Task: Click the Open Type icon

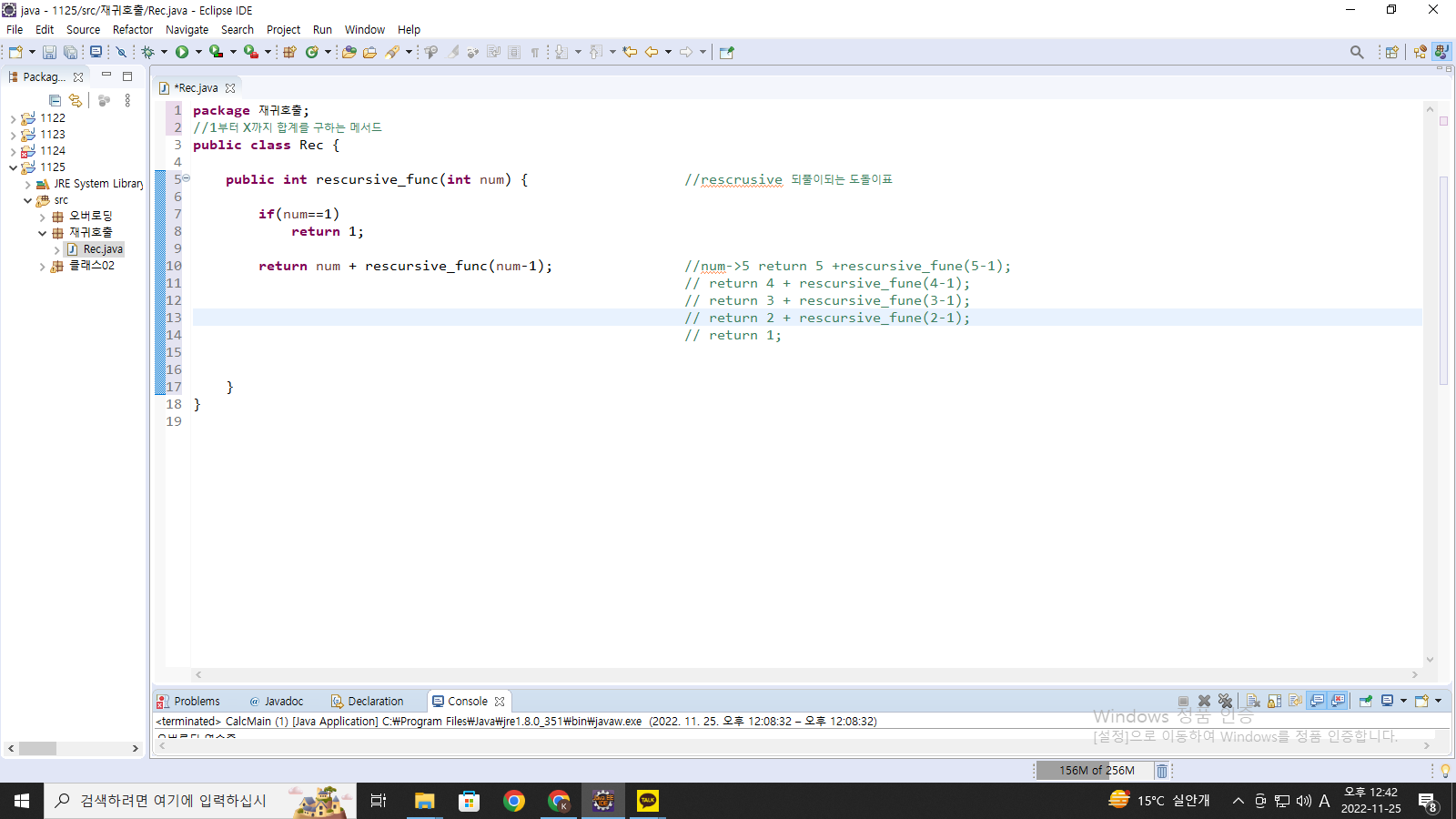Action: click(x=349, y=53)
